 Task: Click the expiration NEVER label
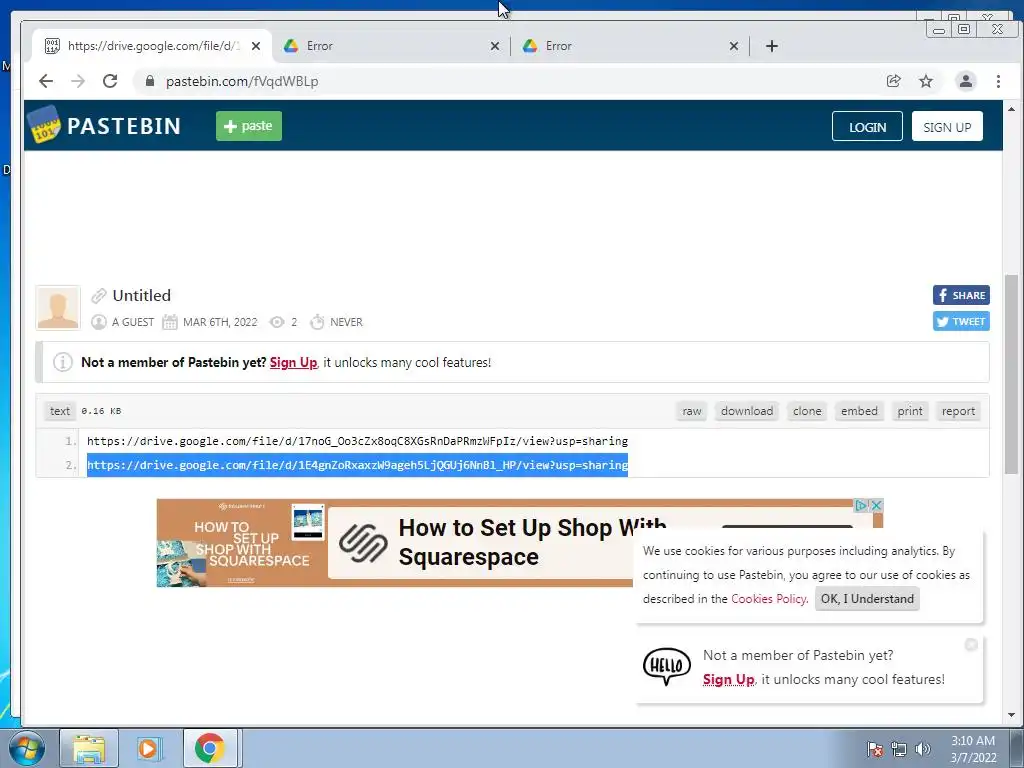click(x=346, y=322)
